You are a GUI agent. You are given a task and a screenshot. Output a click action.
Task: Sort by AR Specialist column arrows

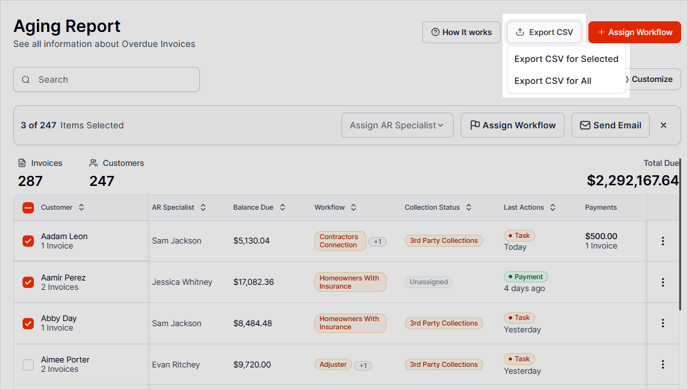(x=203, y=208)
